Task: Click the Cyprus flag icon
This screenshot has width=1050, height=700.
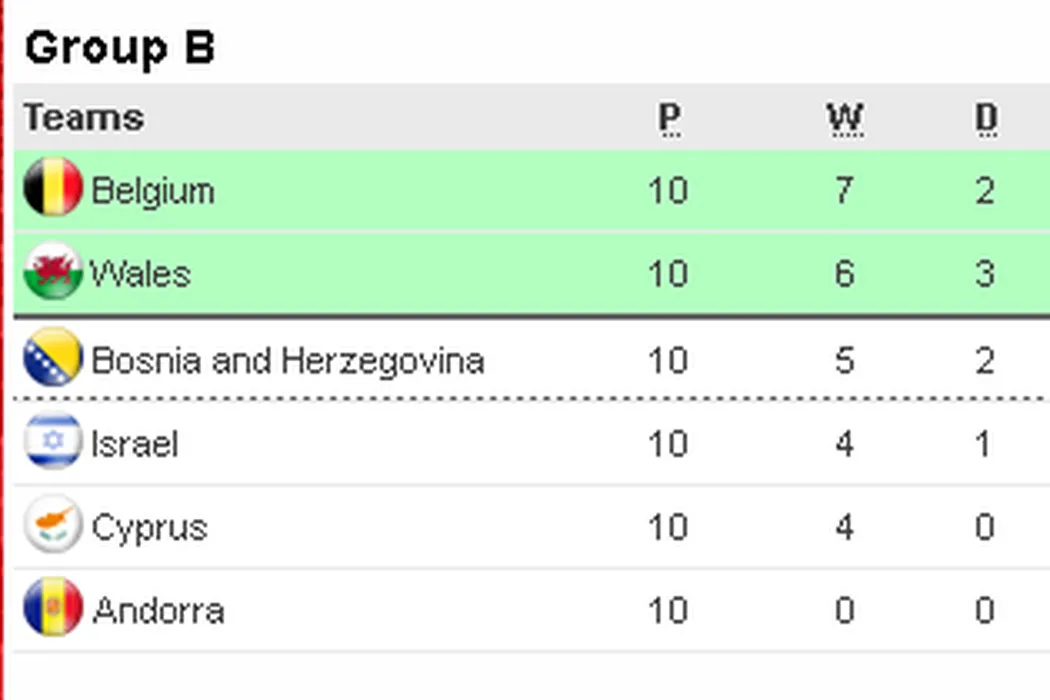Action: (52, 525)
